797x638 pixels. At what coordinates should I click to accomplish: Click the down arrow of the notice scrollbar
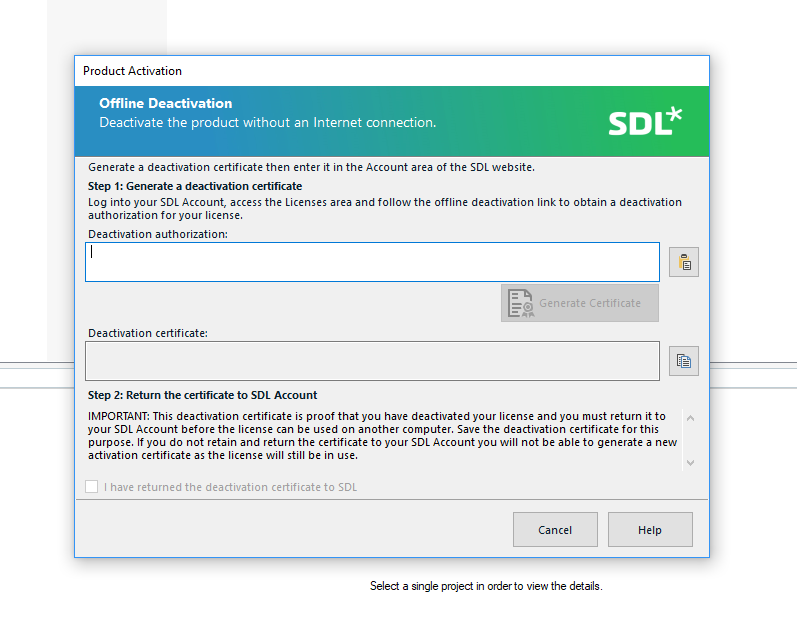click(x=690, y=463)
